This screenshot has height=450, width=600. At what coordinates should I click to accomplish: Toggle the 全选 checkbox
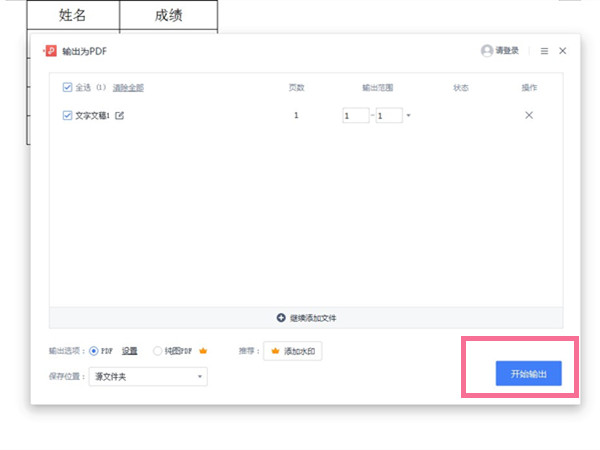point(67,87)
